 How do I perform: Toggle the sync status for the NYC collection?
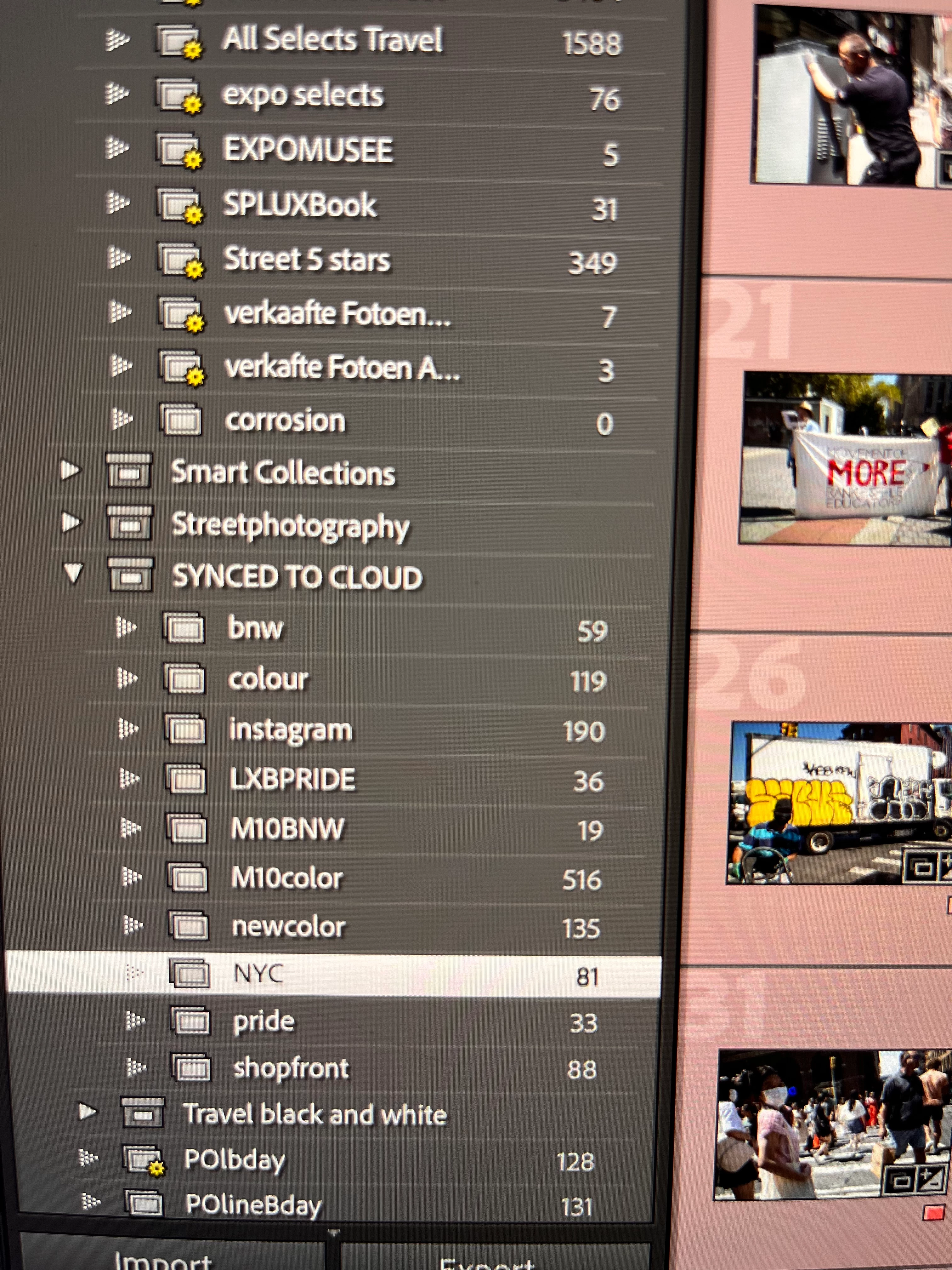pos(134,972)
